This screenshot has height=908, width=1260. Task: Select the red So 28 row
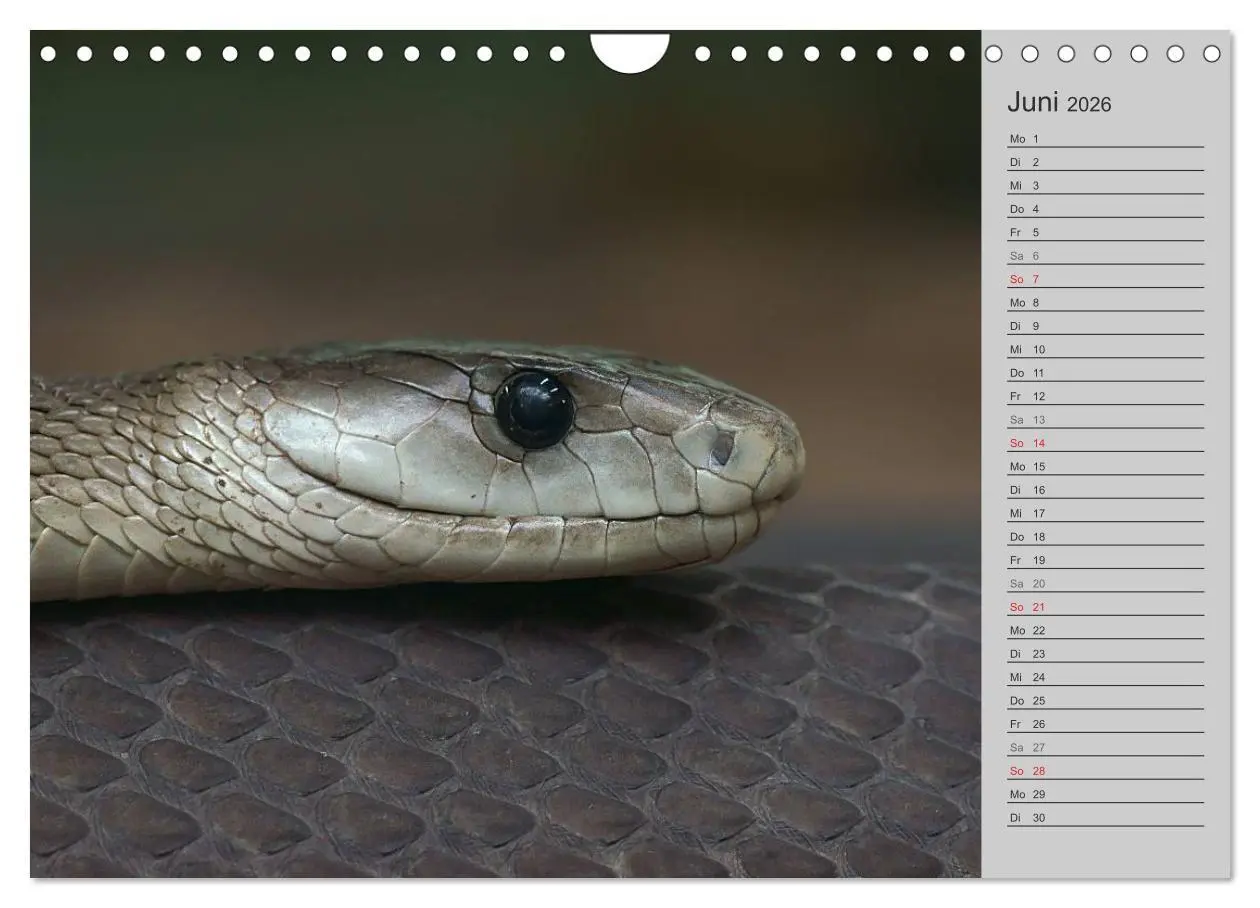pyautogui.click(x=1105, y=771)
